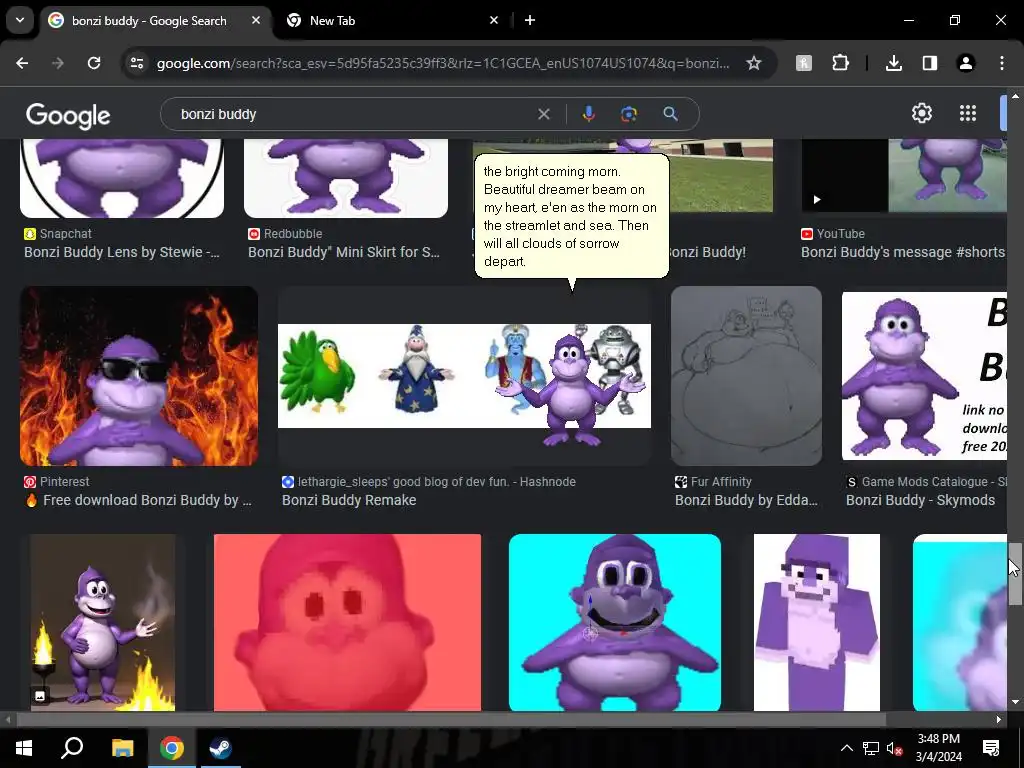Open the Bonzi Buddy Remake characters image
1024x768 pixels.
[x=464, y=376]
